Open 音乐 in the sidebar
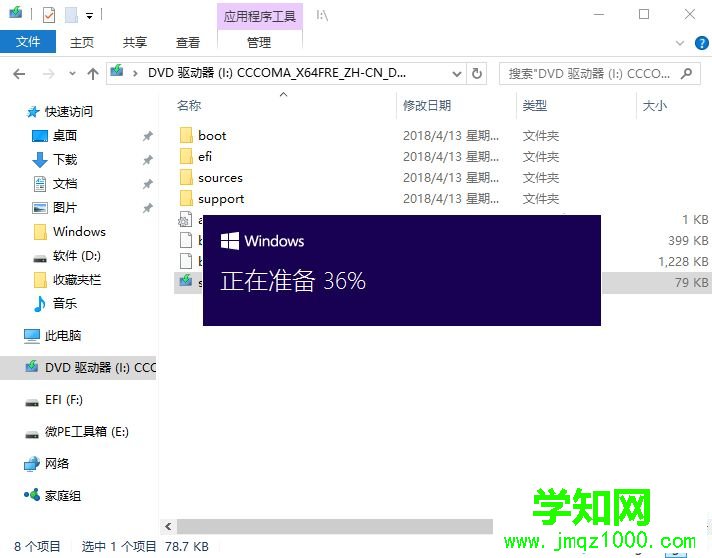 coord(65,303)
